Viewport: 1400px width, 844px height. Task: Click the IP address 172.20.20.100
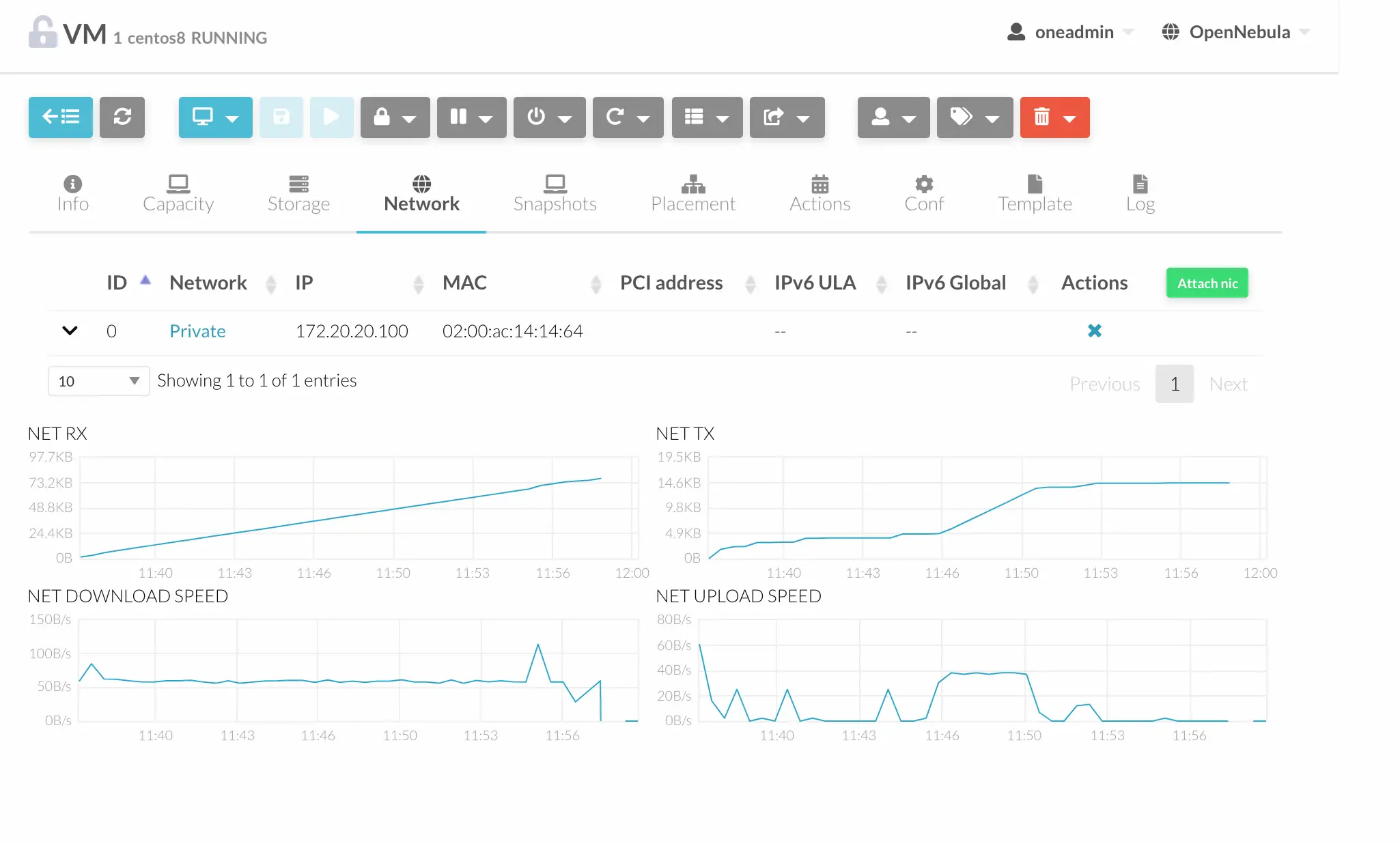pos(352,331)
